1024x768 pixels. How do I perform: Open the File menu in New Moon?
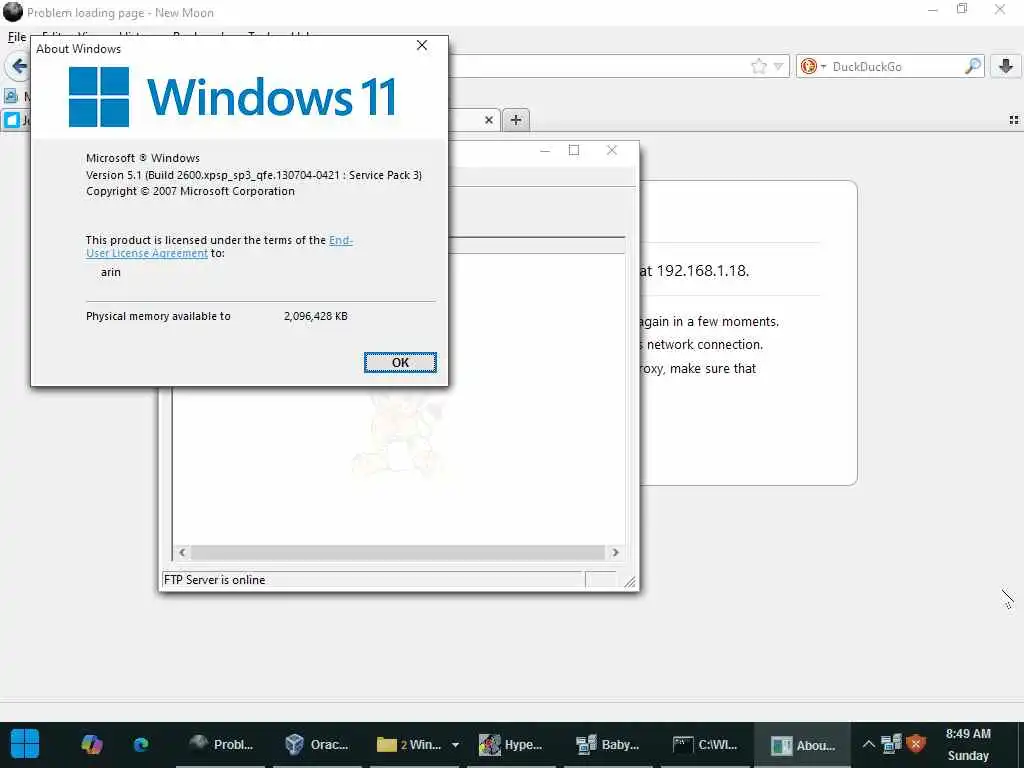(17, 37)
